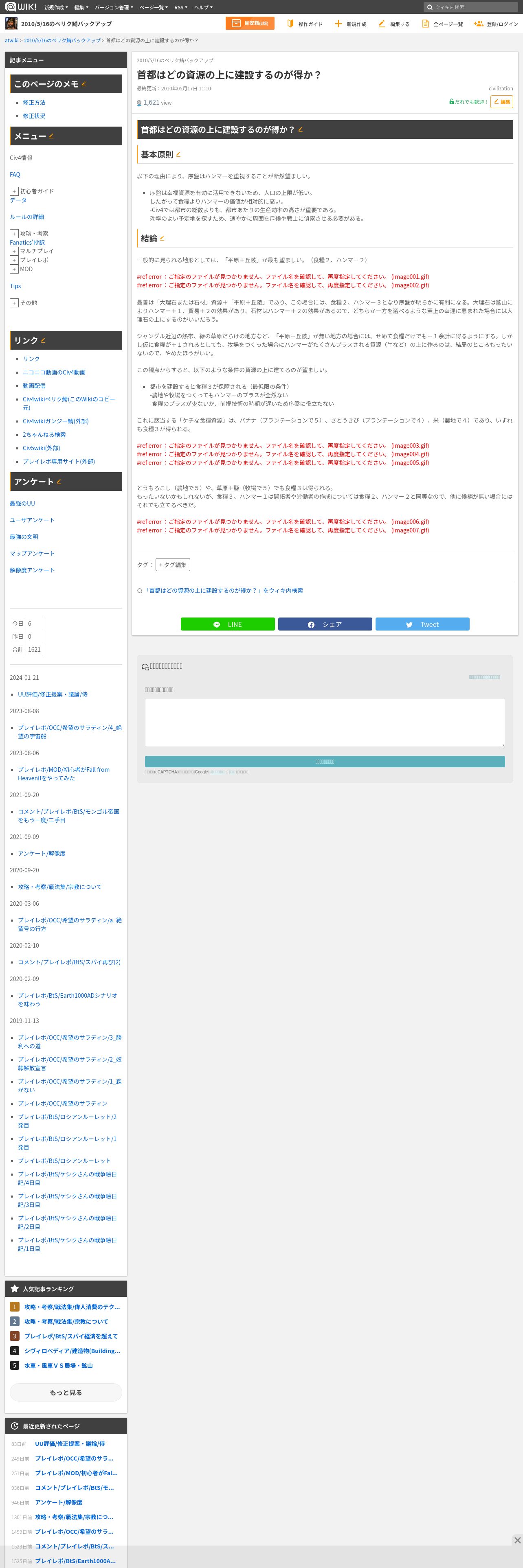Open the バージョン管理 dropdown menu
The width and height of the screenshot is (523, 1568).
114,7
